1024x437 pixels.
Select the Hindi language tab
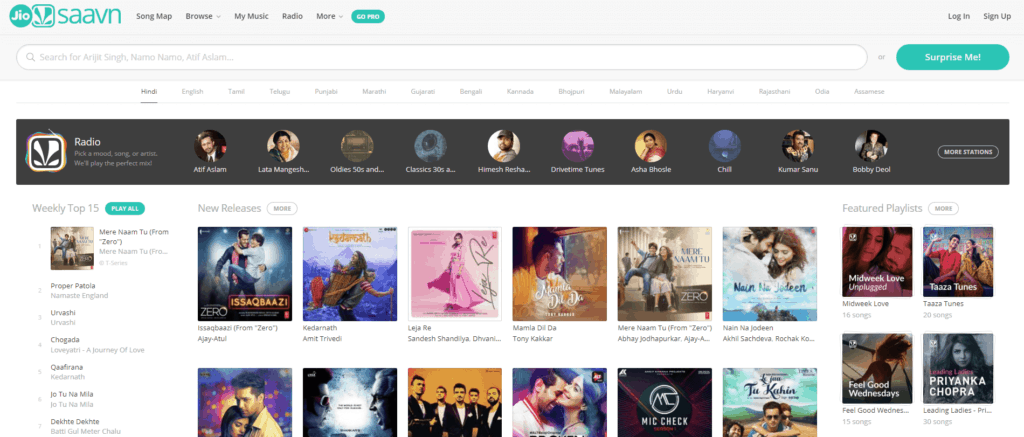(149, 91)
